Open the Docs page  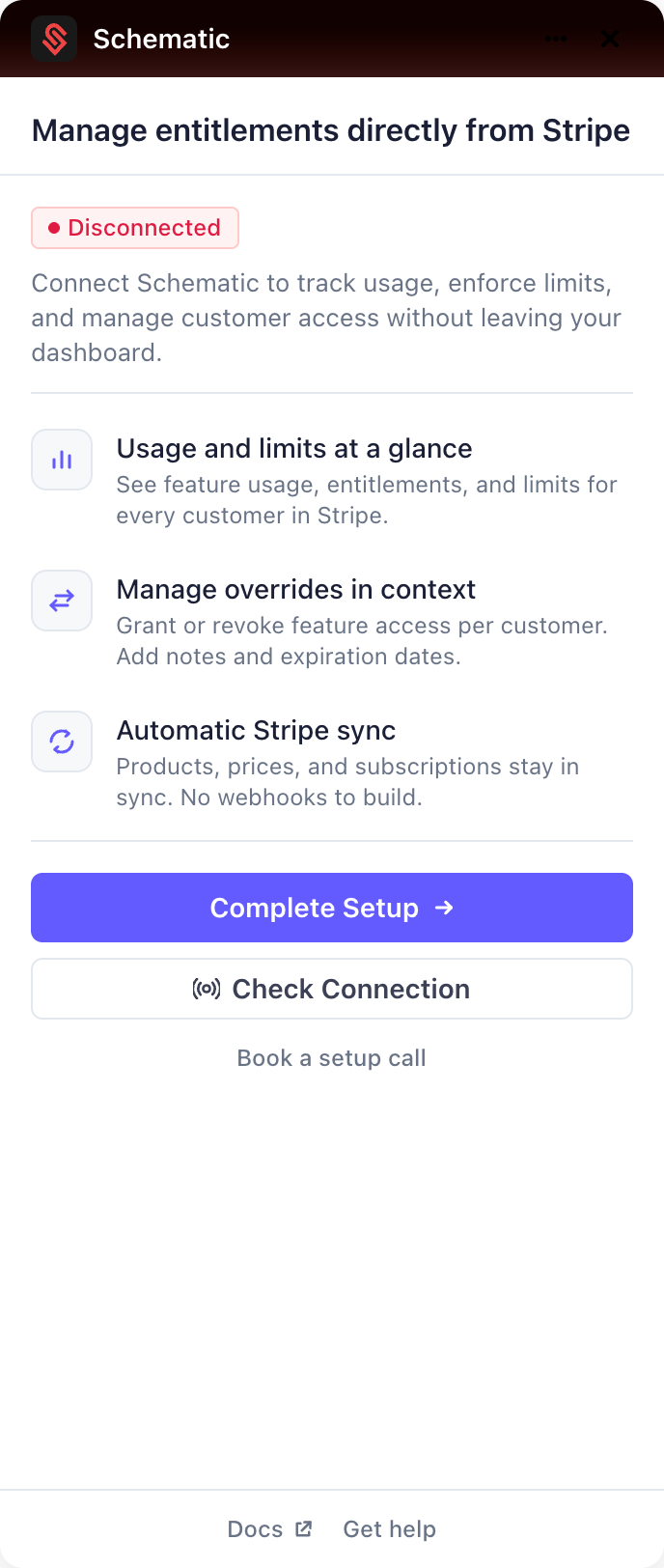coord(254,1529)
